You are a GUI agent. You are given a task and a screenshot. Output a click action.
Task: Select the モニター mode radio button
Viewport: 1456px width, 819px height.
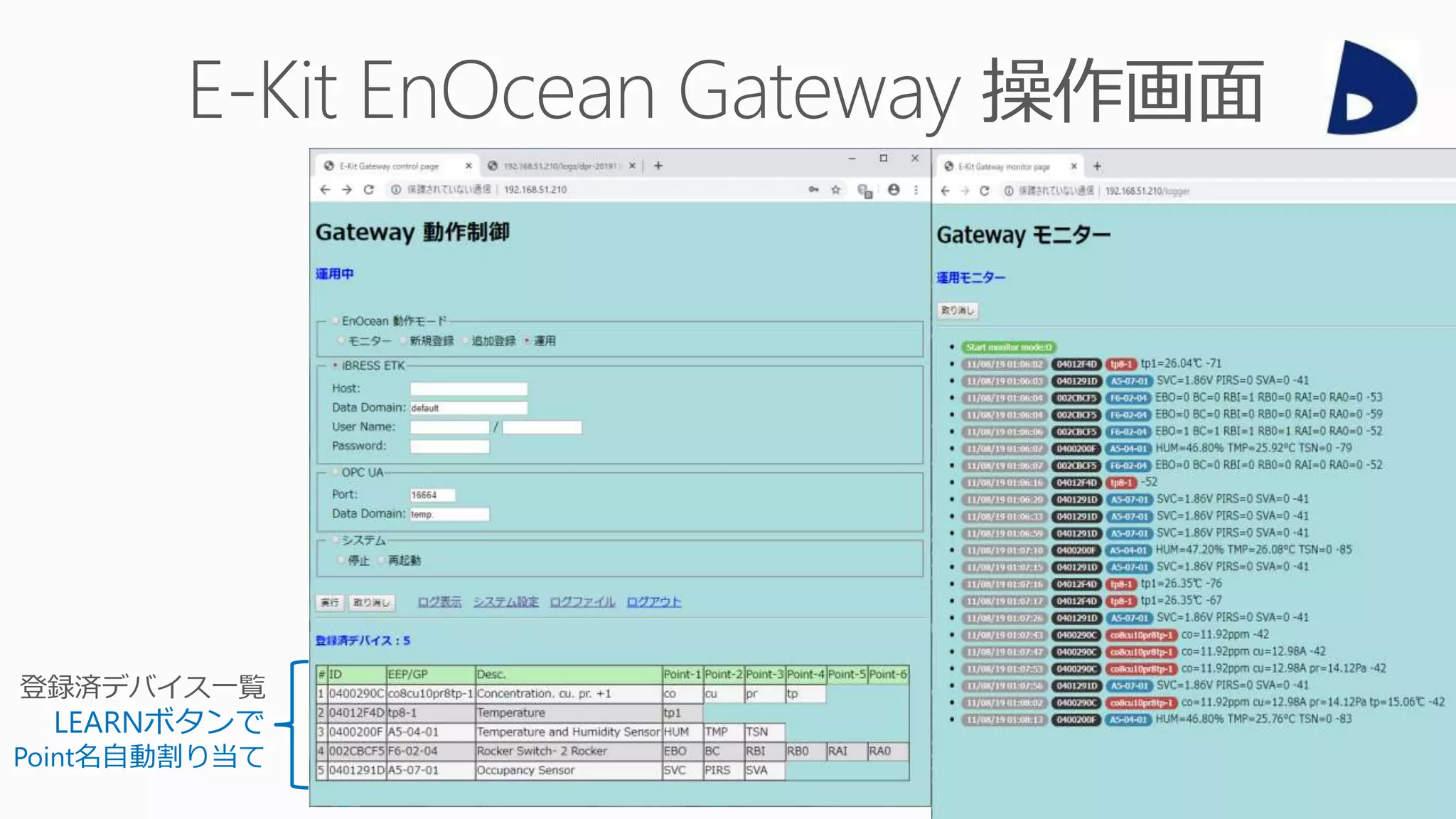[x=342, y=341]
